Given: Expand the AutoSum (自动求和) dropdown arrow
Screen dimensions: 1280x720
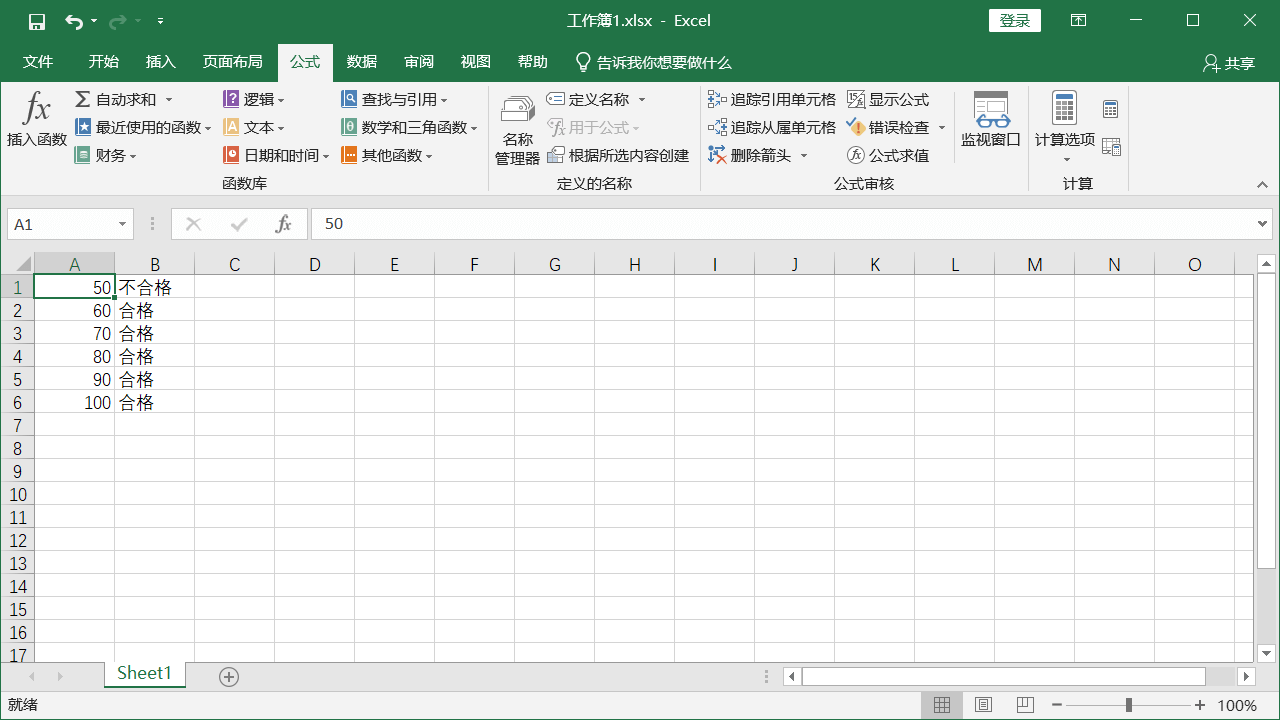Looking at the screenshot, I should (x=169, y=99).
